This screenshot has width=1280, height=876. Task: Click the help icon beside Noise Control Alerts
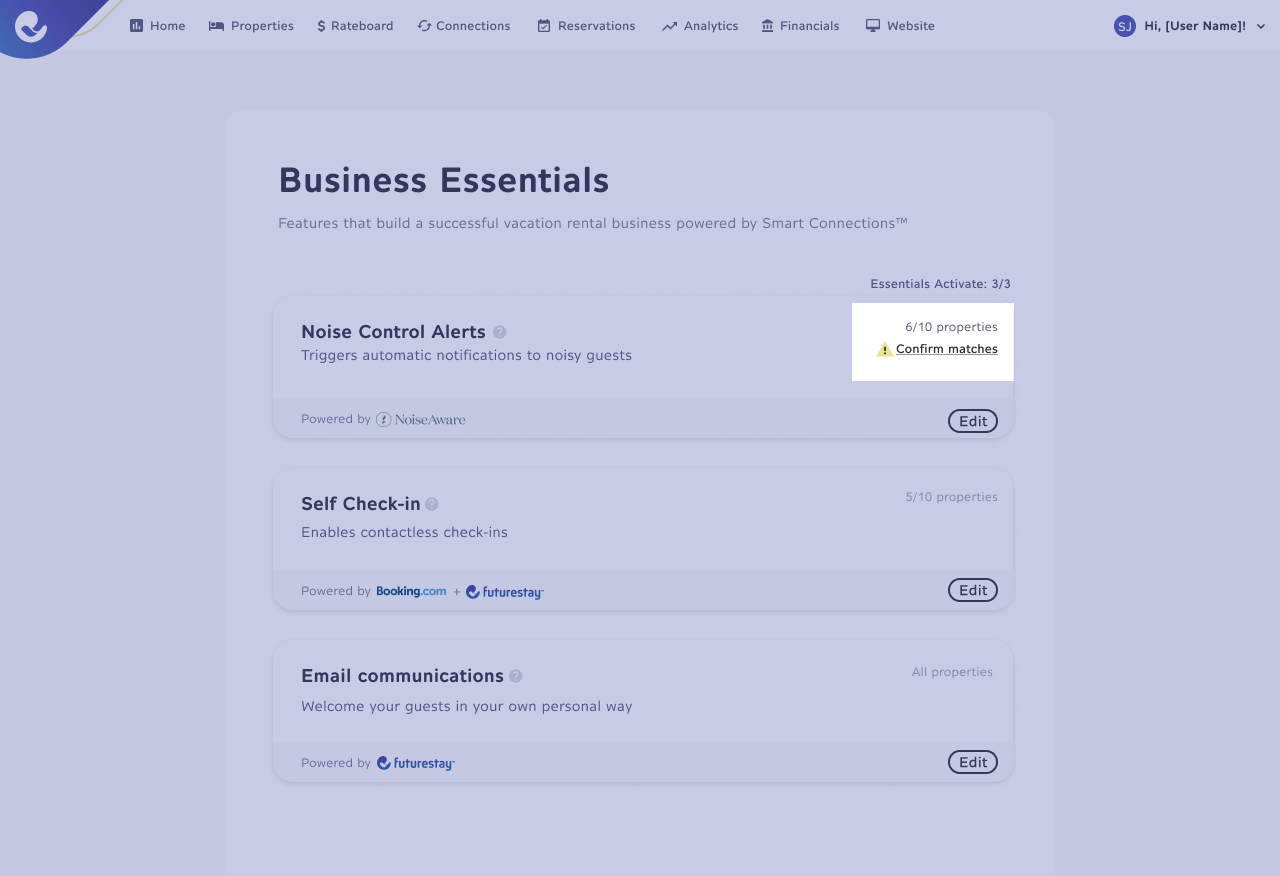(500, 332)
